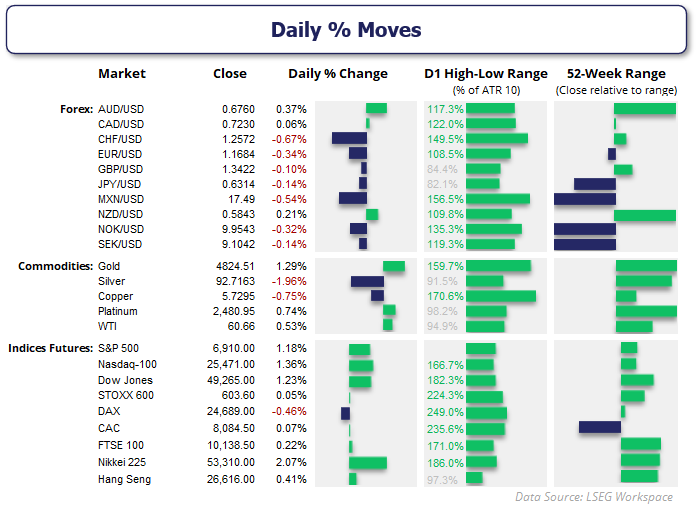Click the Gold market label
The height and width of the screenshot is (507, 696).
tap(109, 267)
